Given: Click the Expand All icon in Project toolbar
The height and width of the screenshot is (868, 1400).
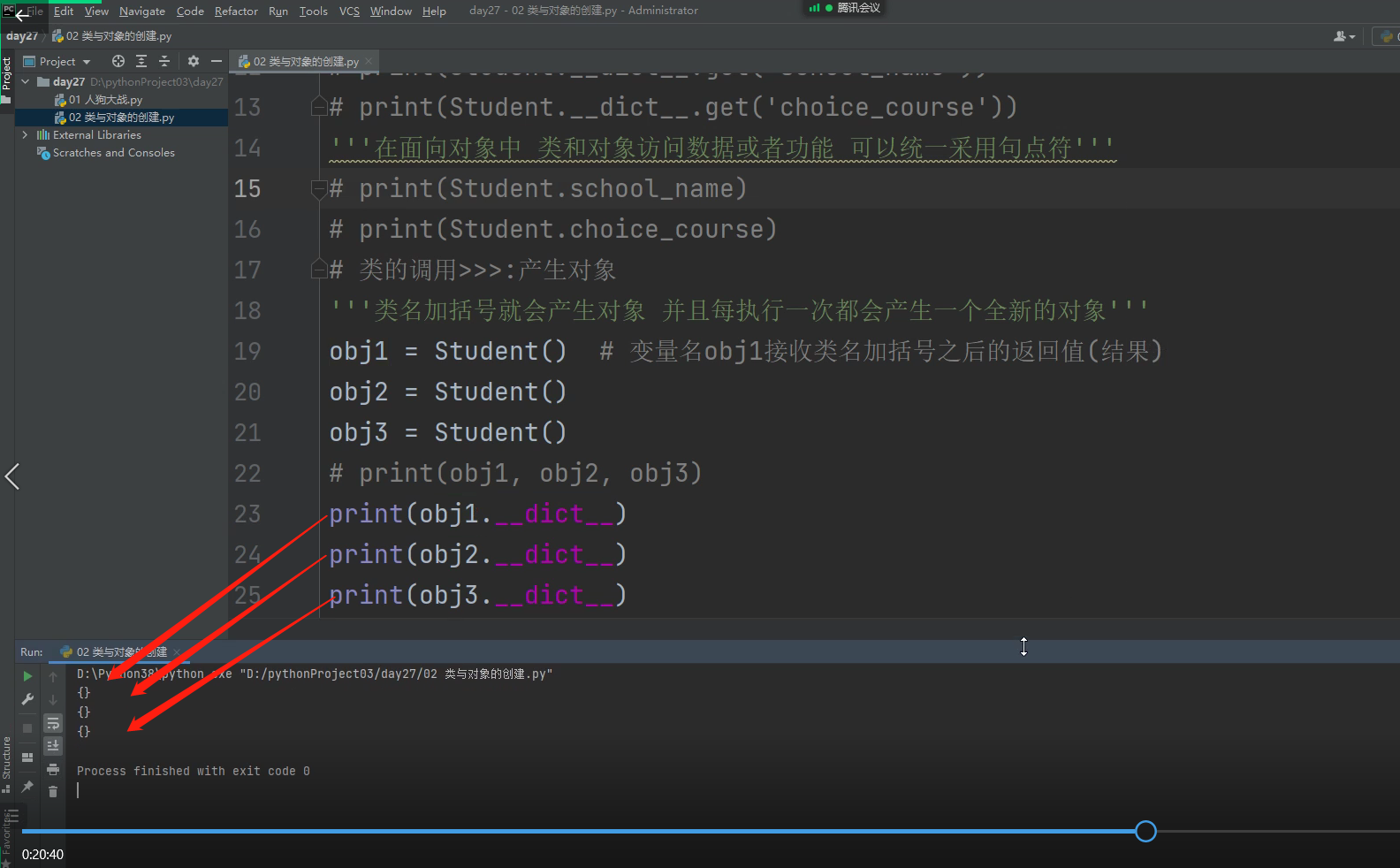Looking at the screenshot, I should tap(141, 61).
